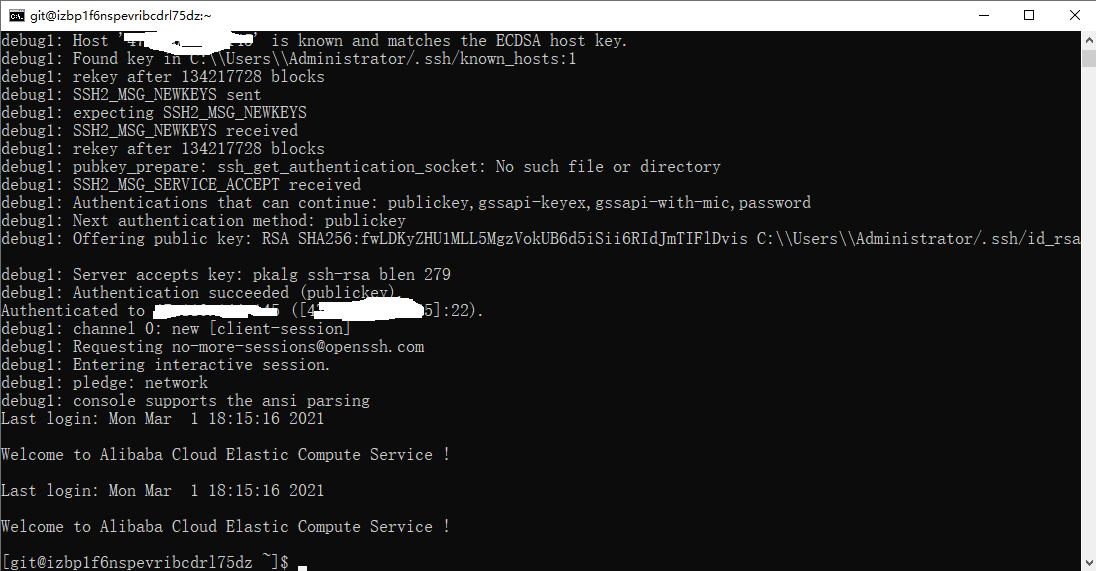Place cursor at the shell prompt after the $ sign
This screenshot has height=571, width=1096.
point(302,563)
